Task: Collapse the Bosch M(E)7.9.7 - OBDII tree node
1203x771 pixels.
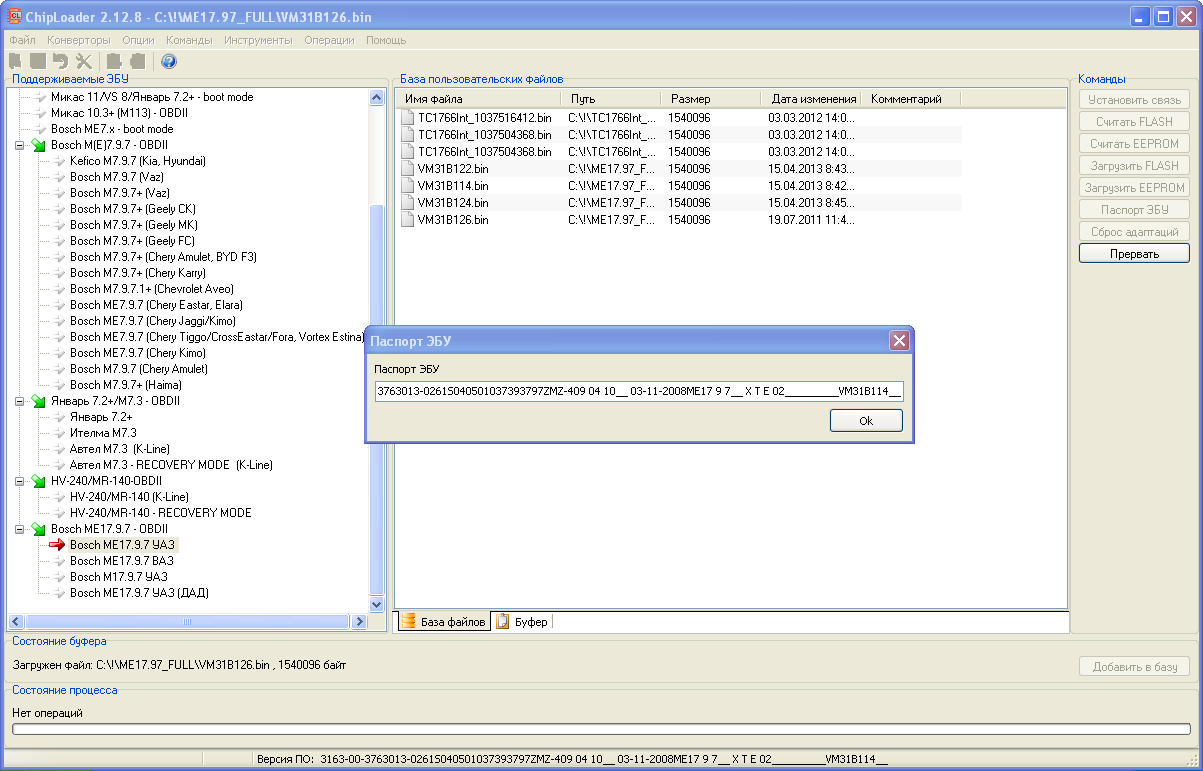Action: [19, 145]
